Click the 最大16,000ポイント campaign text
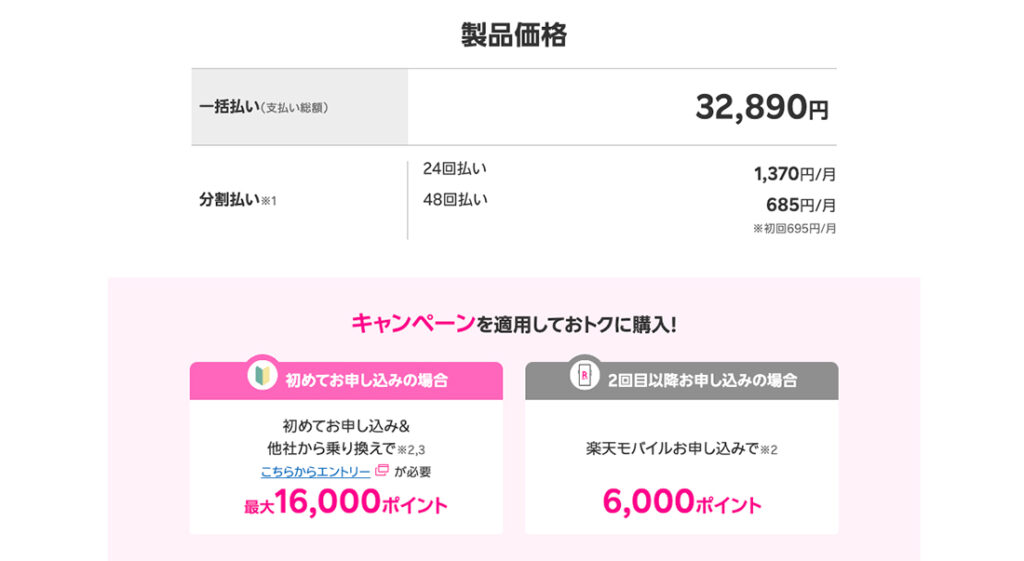Viewport: 1024px width, 561px height. [x=346, y=503]
